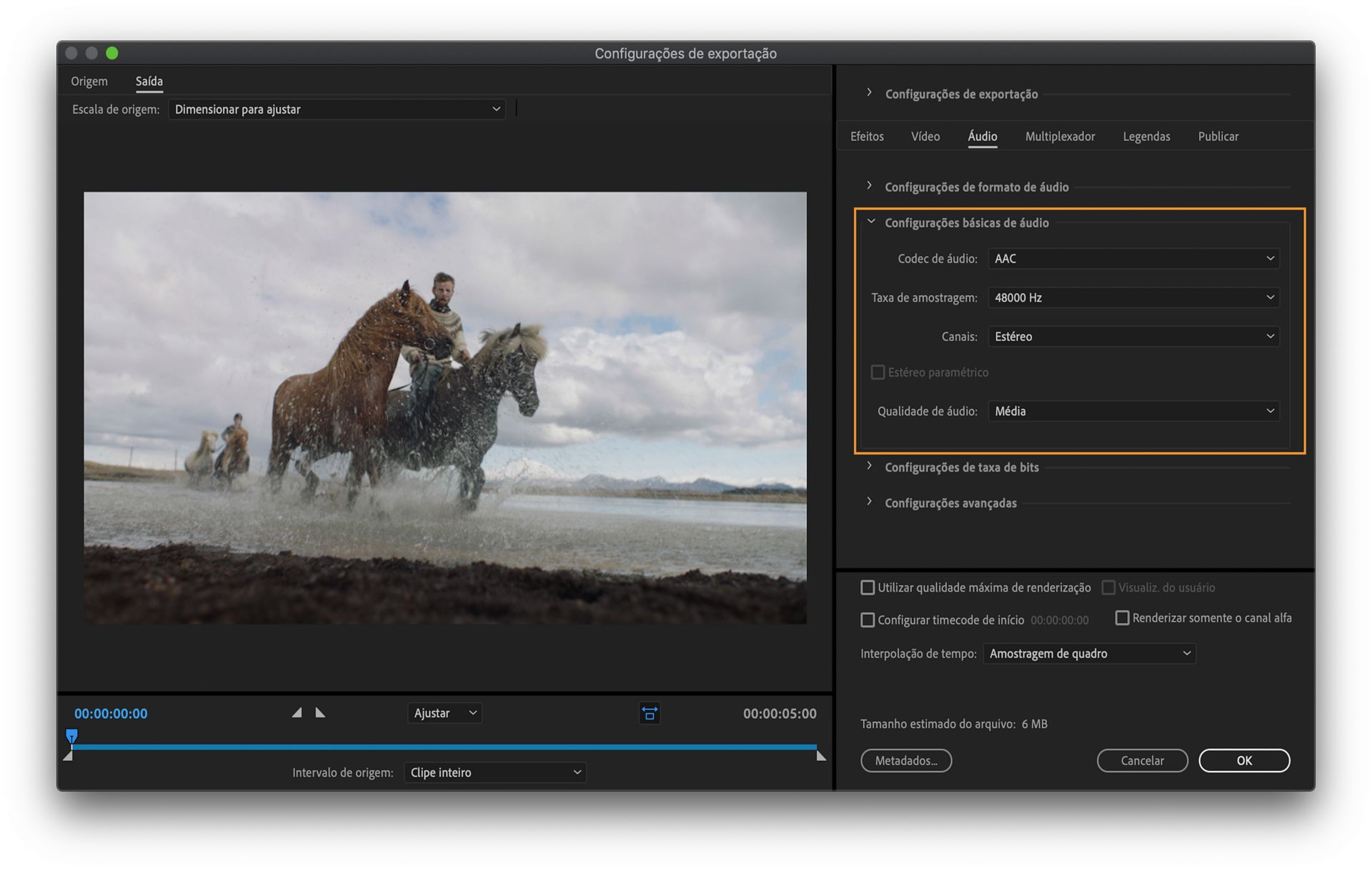This screenshot has width=1372, height=871.
Task: Click the Set In Point triangle icon
Action: click(x=297, y=712)
